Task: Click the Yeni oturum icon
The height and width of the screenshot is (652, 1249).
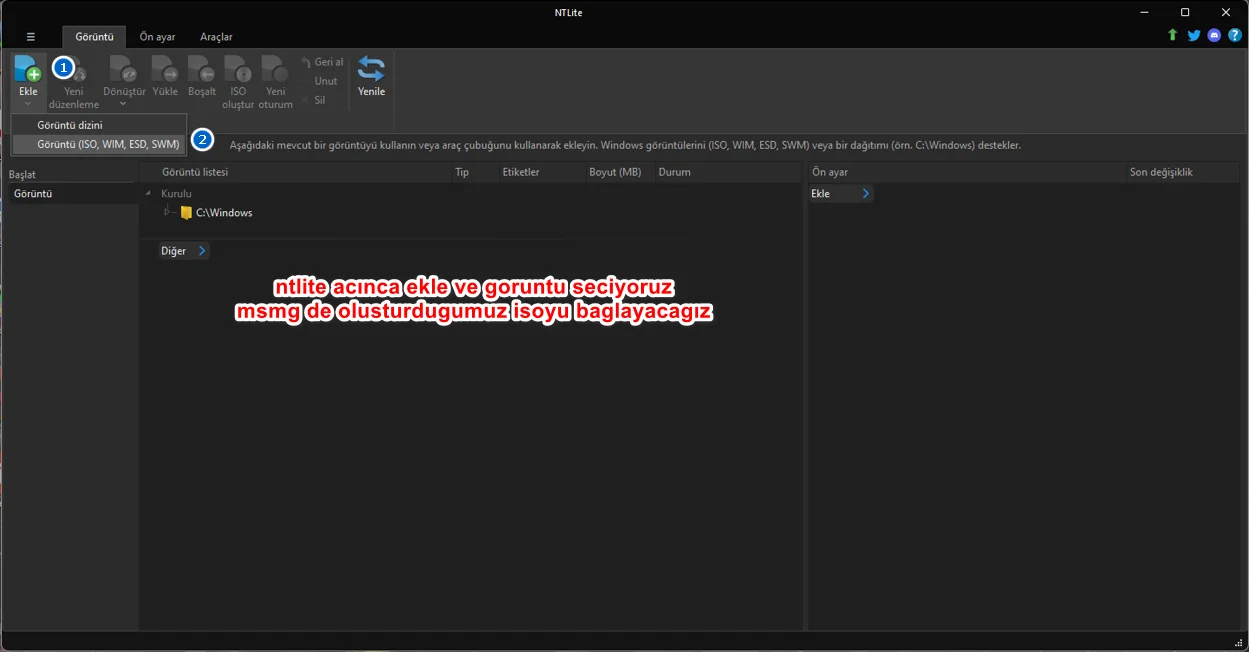Action: tap(275, 69)
